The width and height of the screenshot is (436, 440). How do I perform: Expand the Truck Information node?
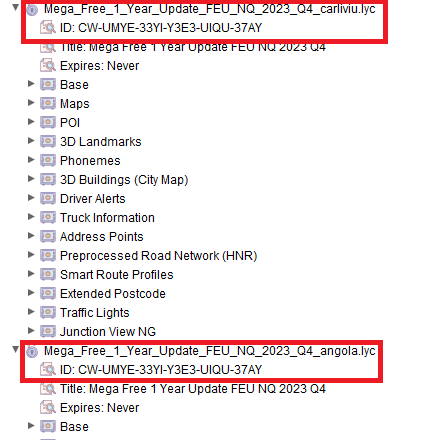pyautogui.click(x=31, y=217)
